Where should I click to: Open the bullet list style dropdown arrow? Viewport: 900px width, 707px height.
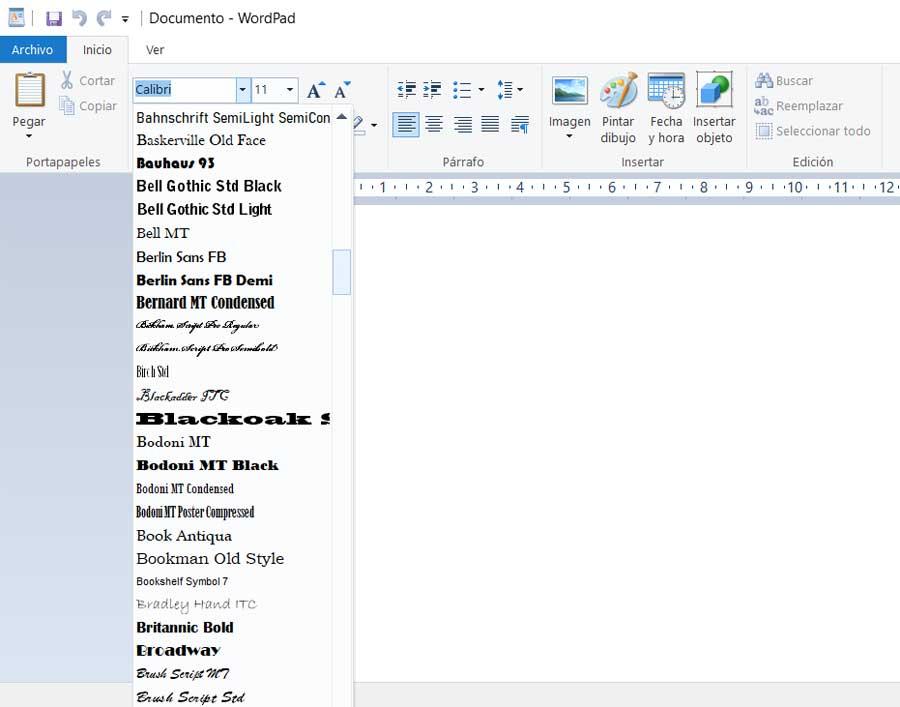coord(481,90)
